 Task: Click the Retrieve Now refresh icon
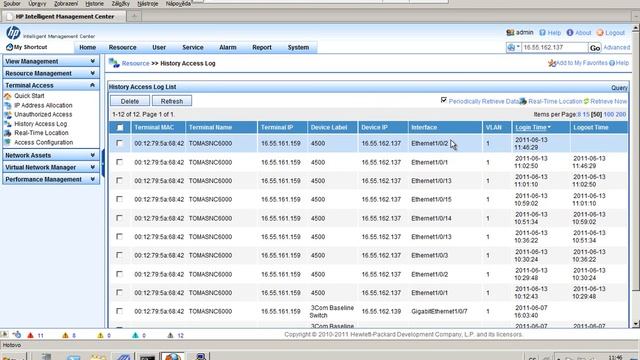click(586, 101)
